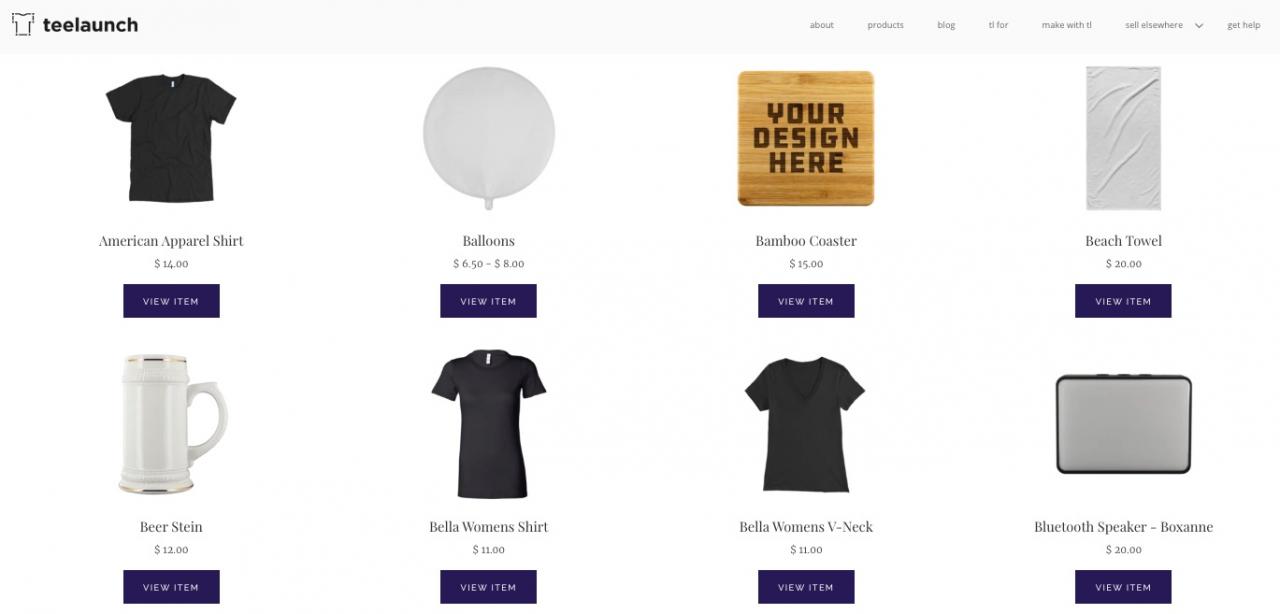Click the teelaunch logo icon
Viewport: 1280px width, 614px height.
click(x=23, y=25)
